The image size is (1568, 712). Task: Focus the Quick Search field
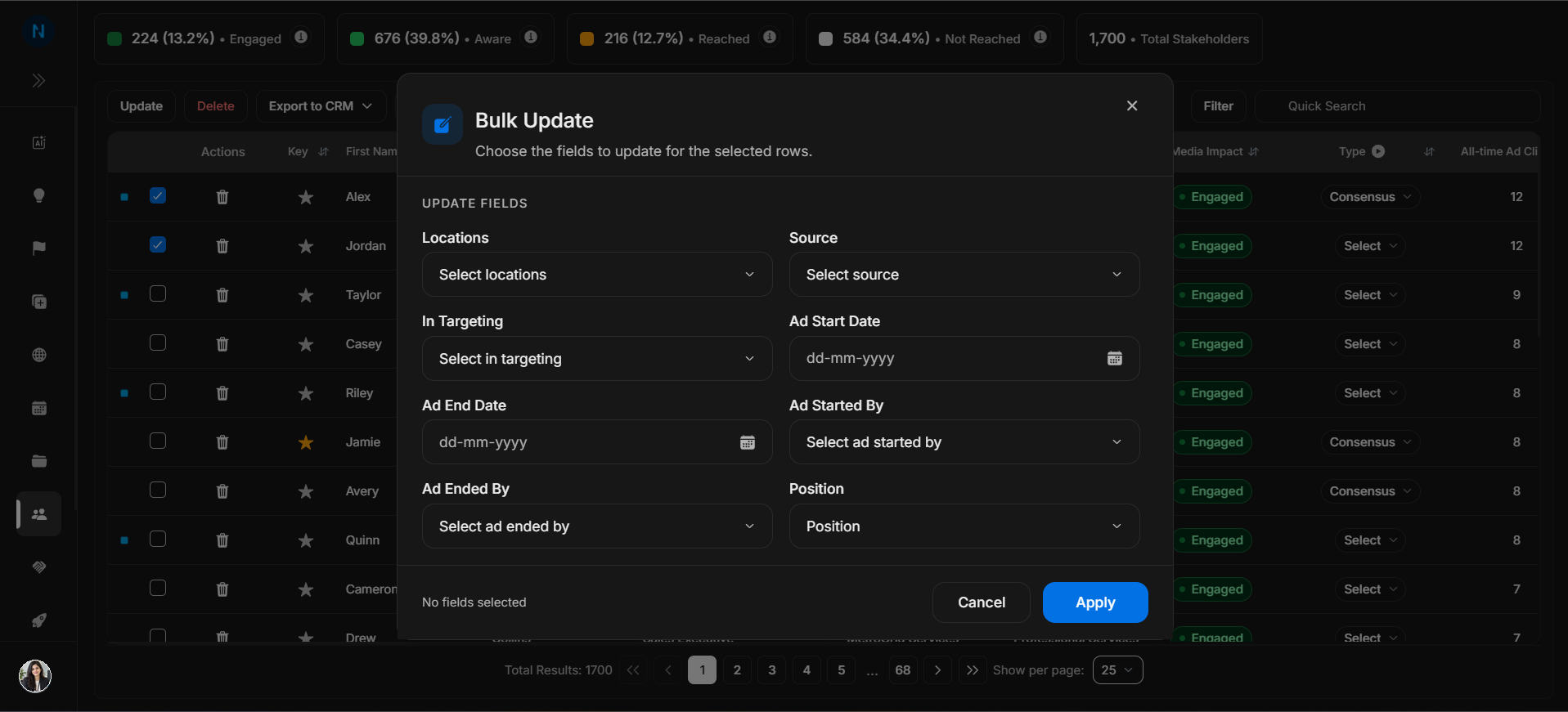click(x=1398, y=106)
